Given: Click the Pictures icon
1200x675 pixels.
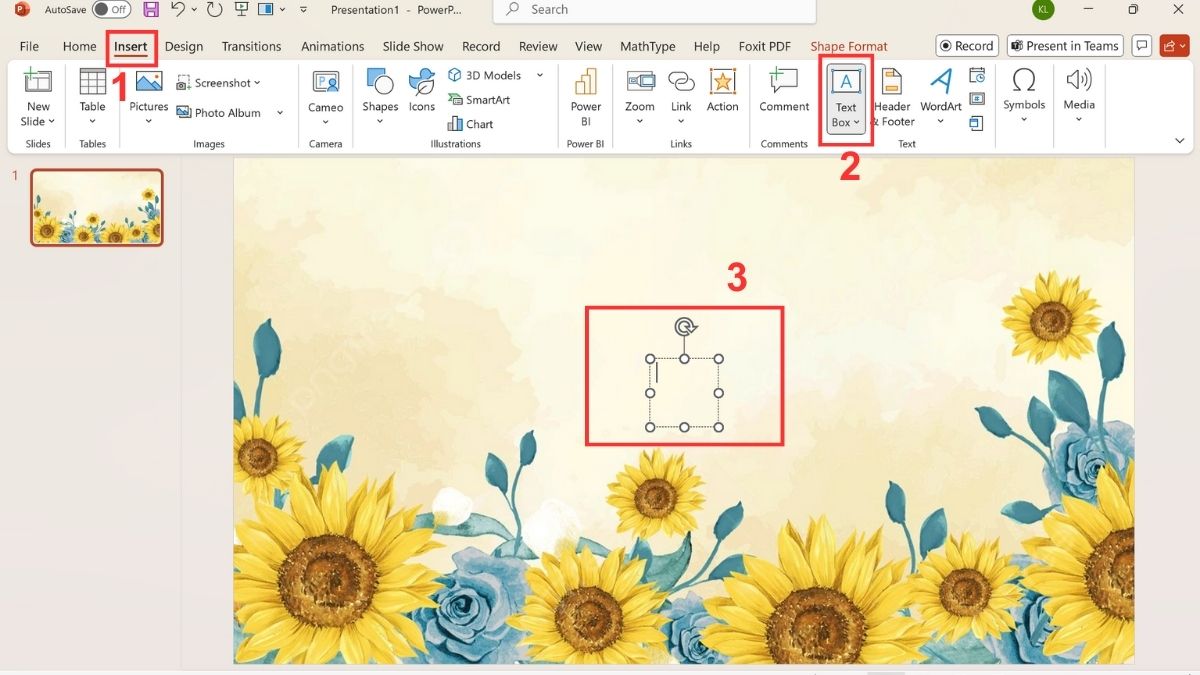Looking at the screenshot, I should point(149,82).
